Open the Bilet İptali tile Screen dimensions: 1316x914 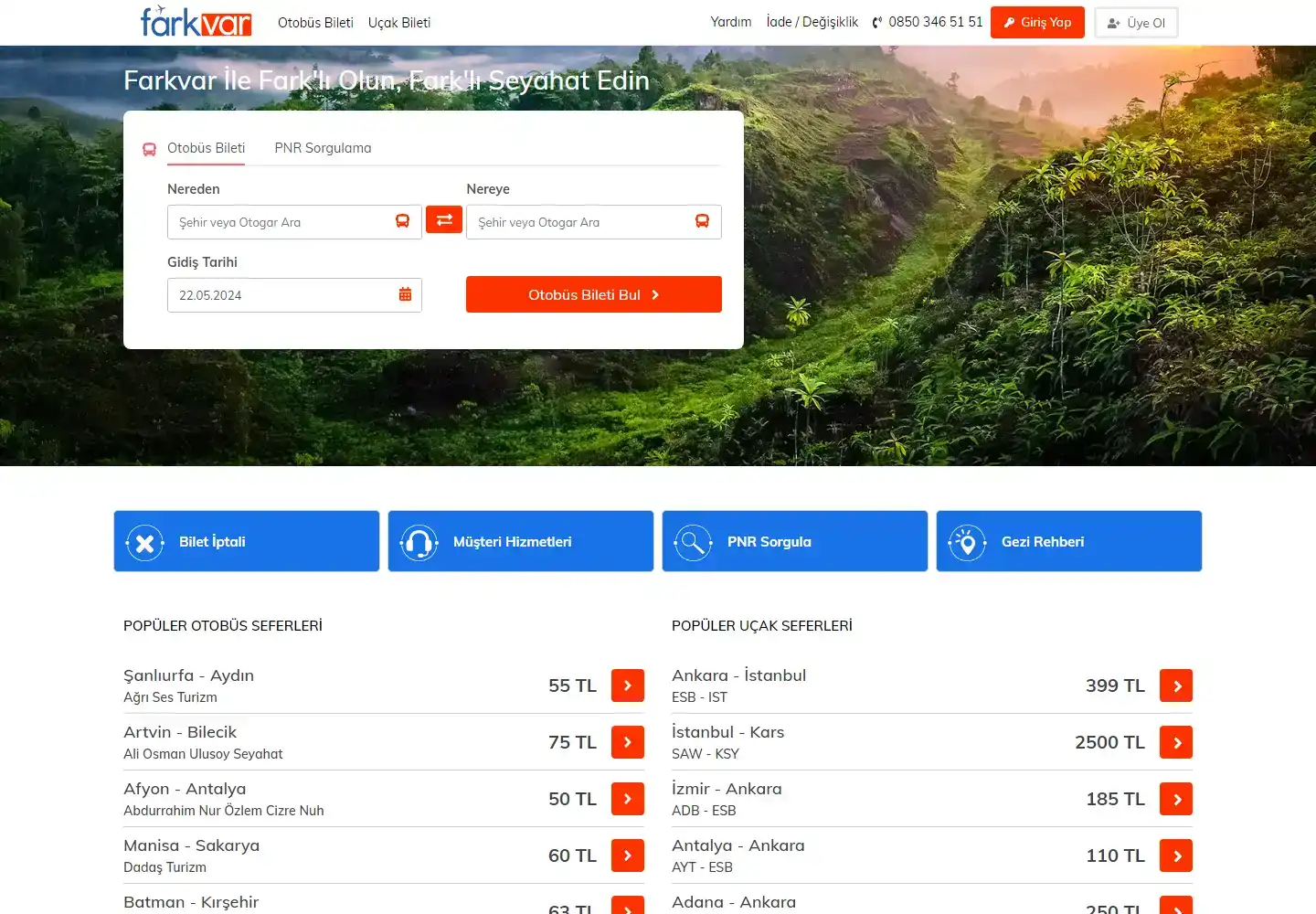click(247, 541)
